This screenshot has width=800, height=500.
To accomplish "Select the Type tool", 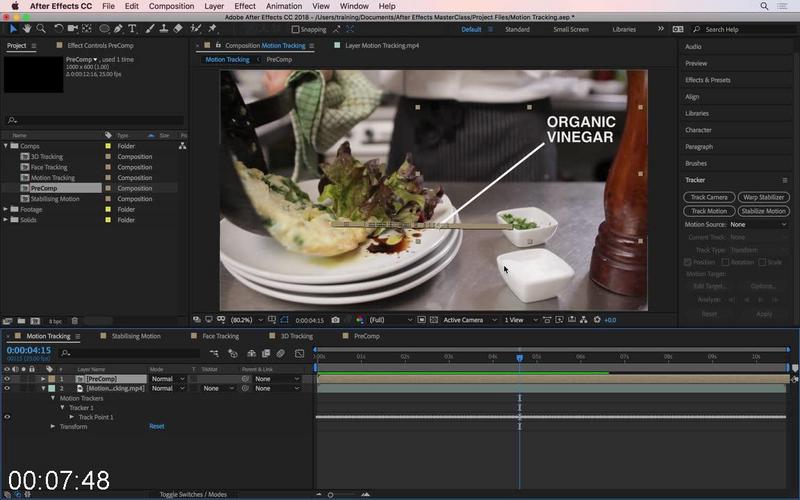I will click(x=132, y=29).
